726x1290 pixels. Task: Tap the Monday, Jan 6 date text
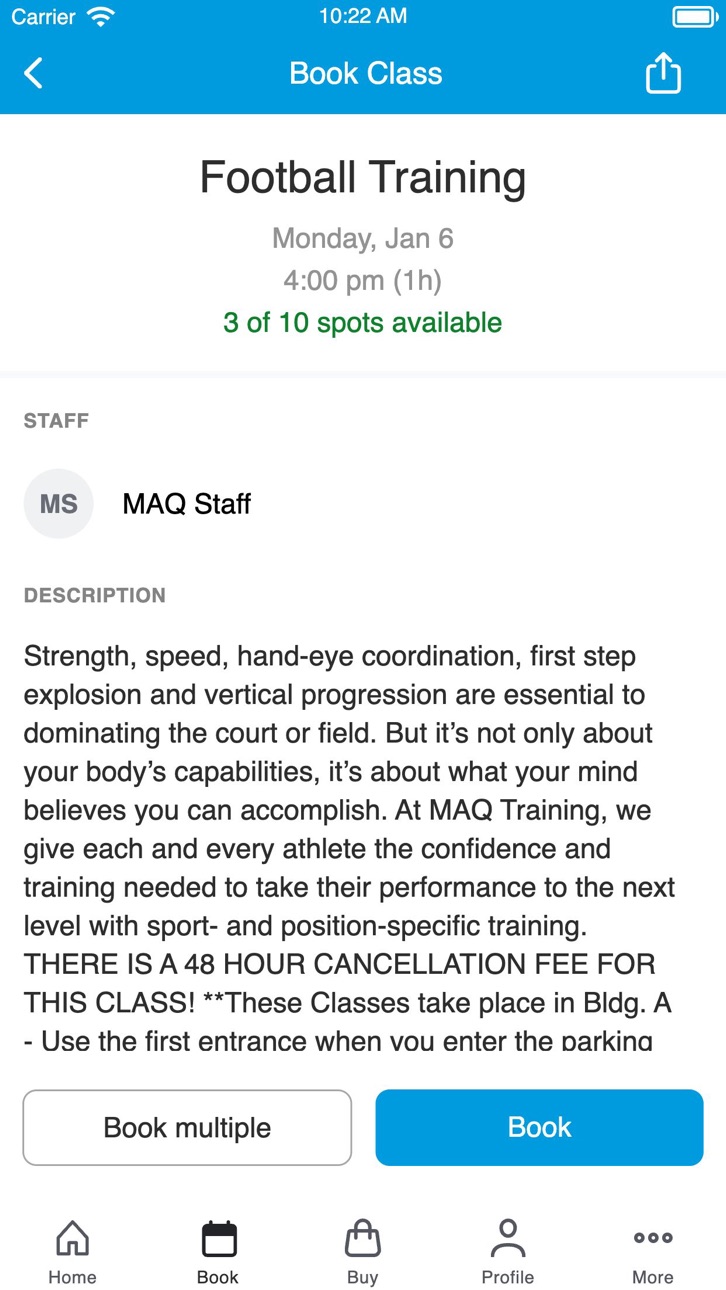(x=363, y=238)
